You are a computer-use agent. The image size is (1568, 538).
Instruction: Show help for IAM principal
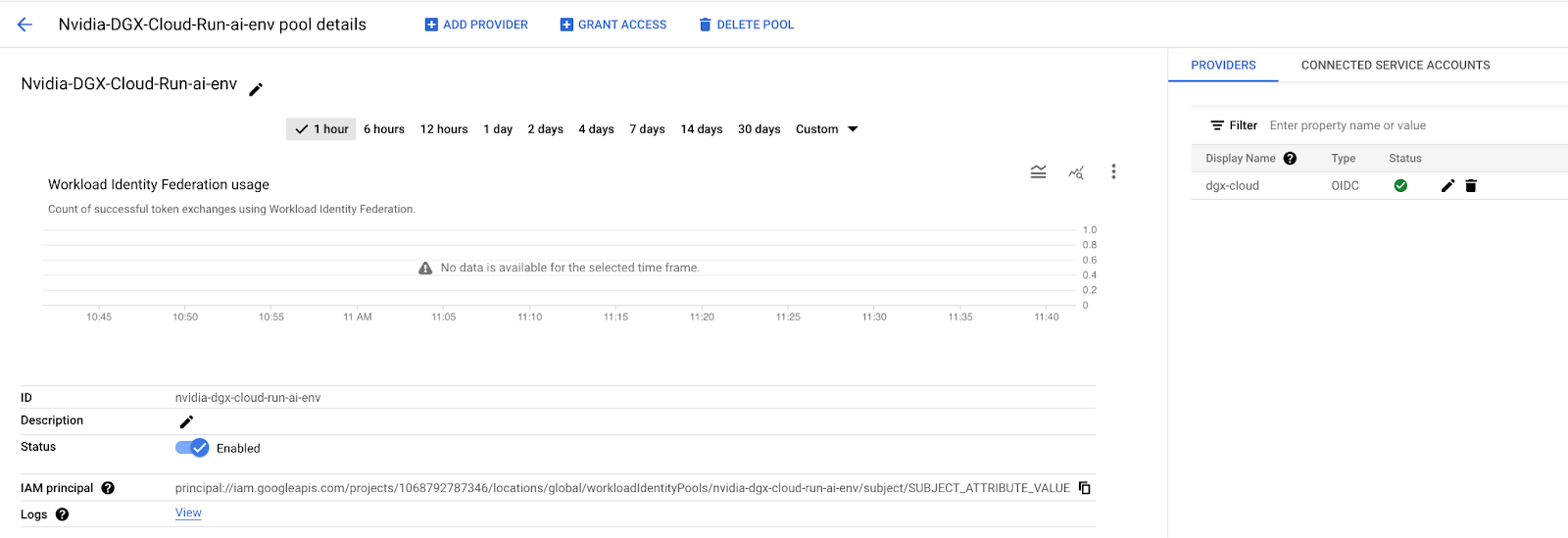tap(108, 488)
